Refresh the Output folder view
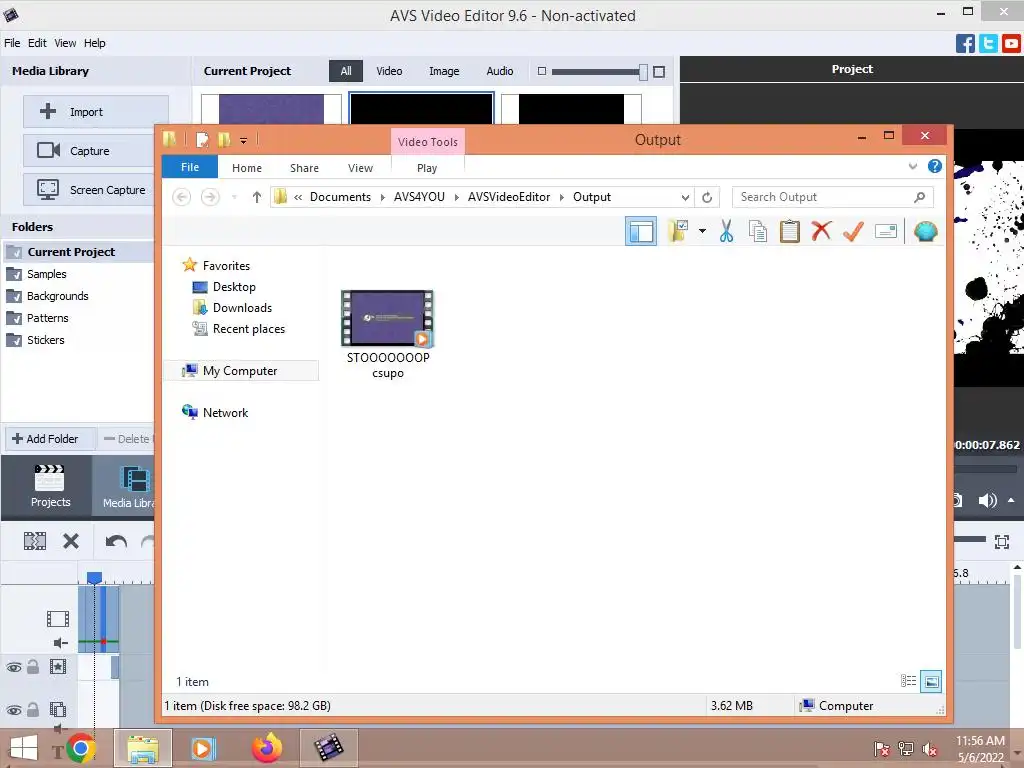 pos(707,197)
